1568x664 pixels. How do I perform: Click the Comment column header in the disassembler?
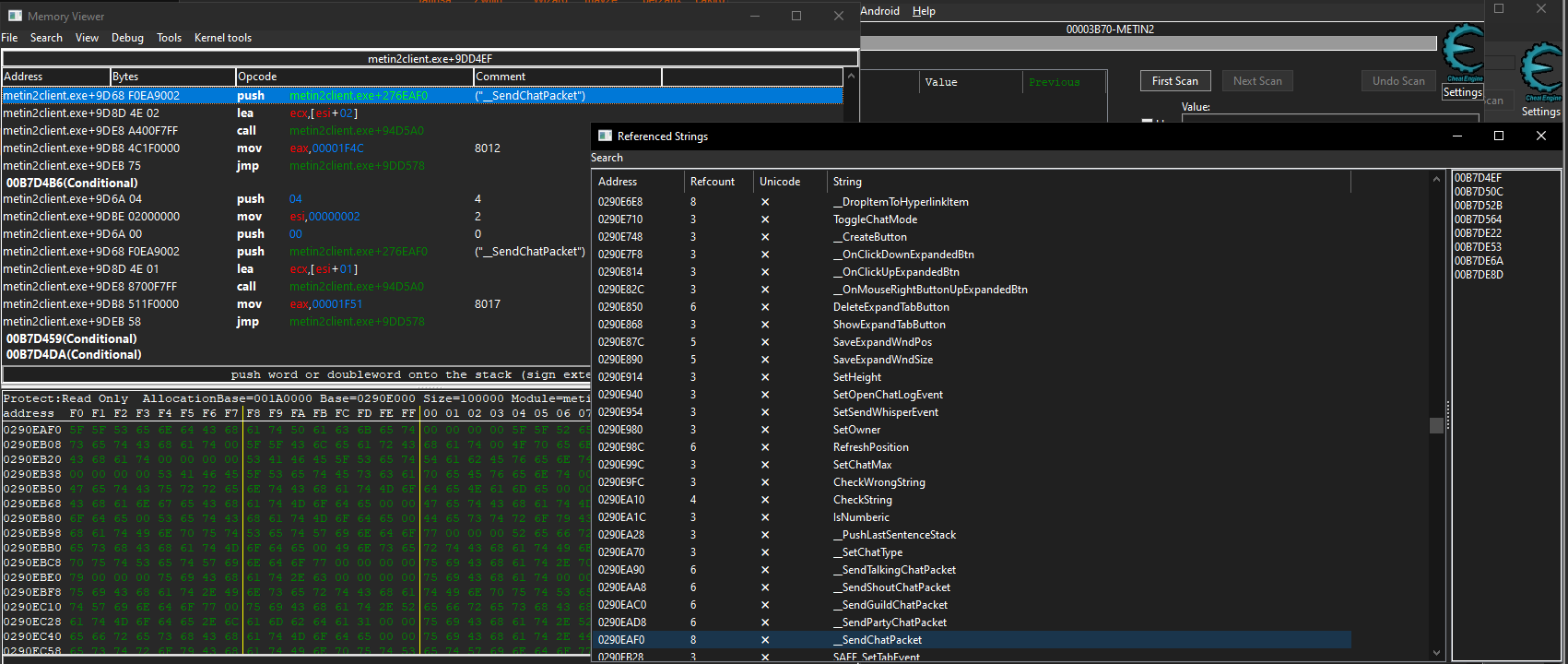[568, 77]
